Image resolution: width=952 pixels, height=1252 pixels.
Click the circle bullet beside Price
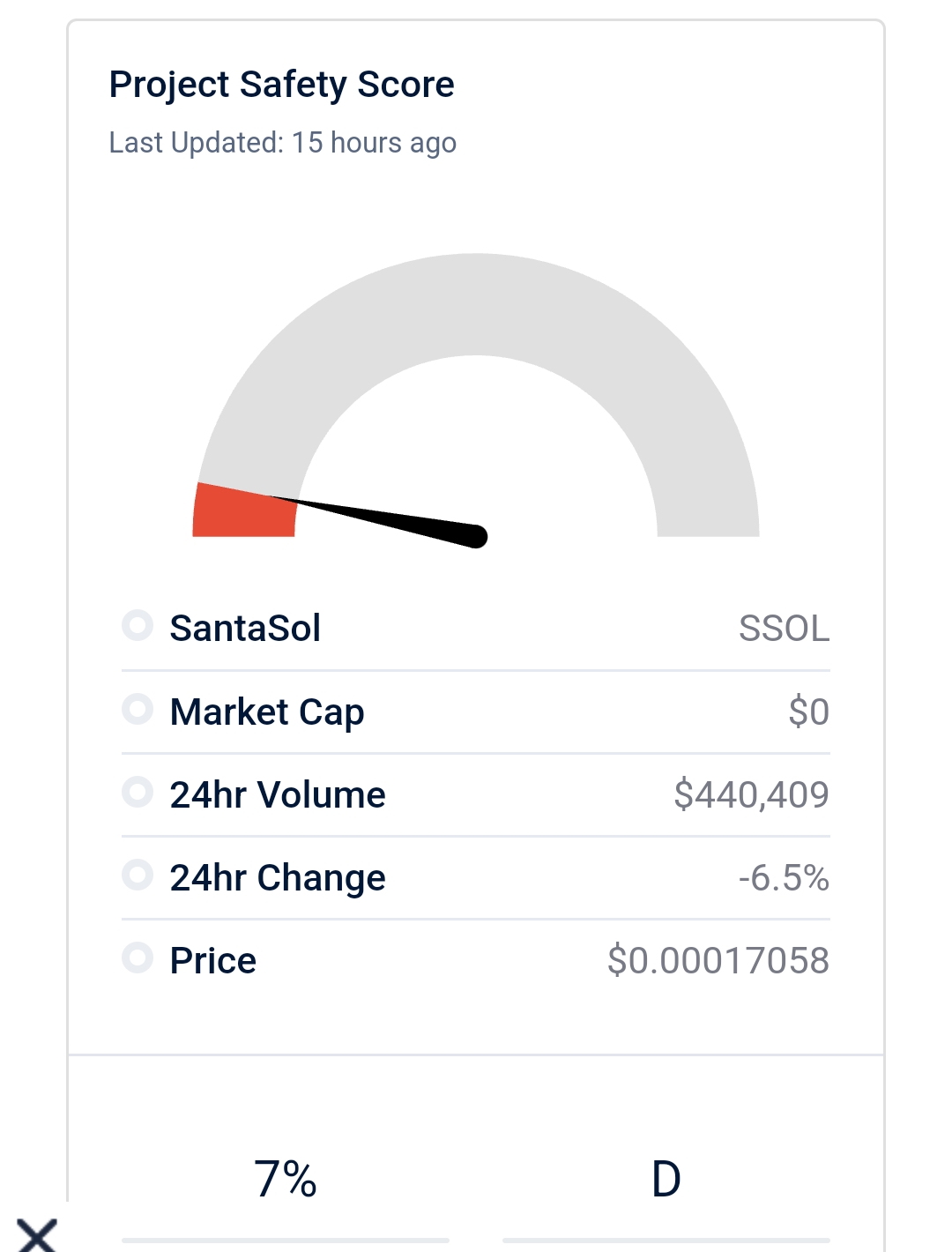138,957
